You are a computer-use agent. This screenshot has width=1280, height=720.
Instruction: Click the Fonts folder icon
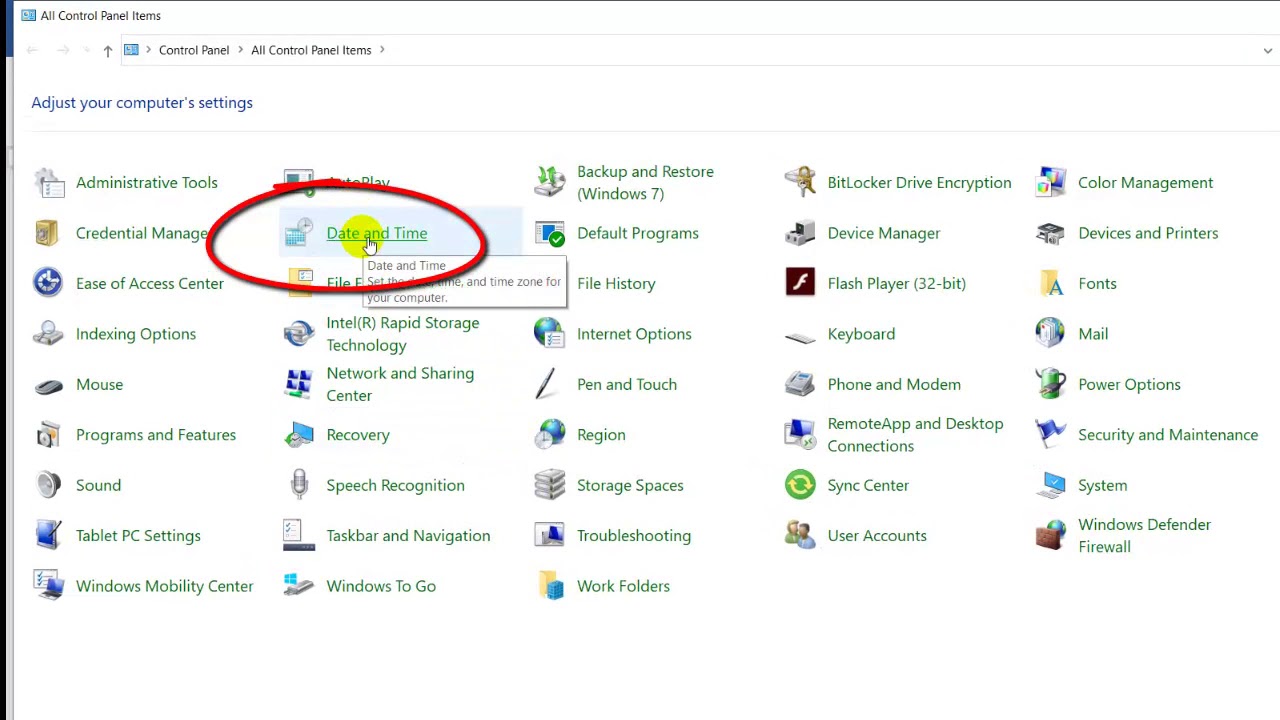coord(1050,283)
